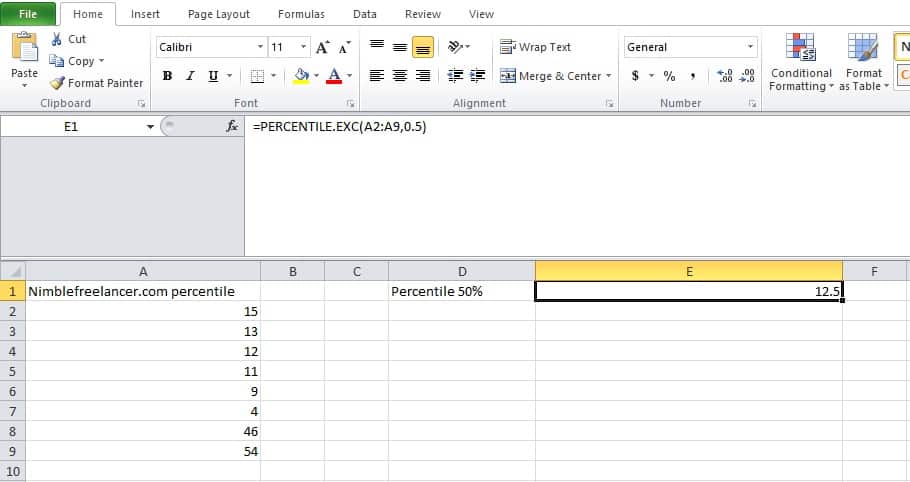Screen dimensions: 910x482
Task: Open the Merge & Center dropdown arrow
Action: point(608,76)
